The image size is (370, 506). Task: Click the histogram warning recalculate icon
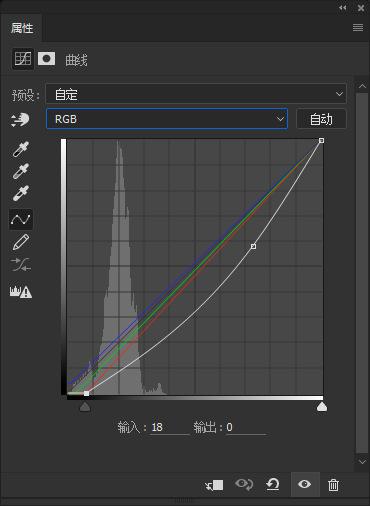tap(21, 292)
